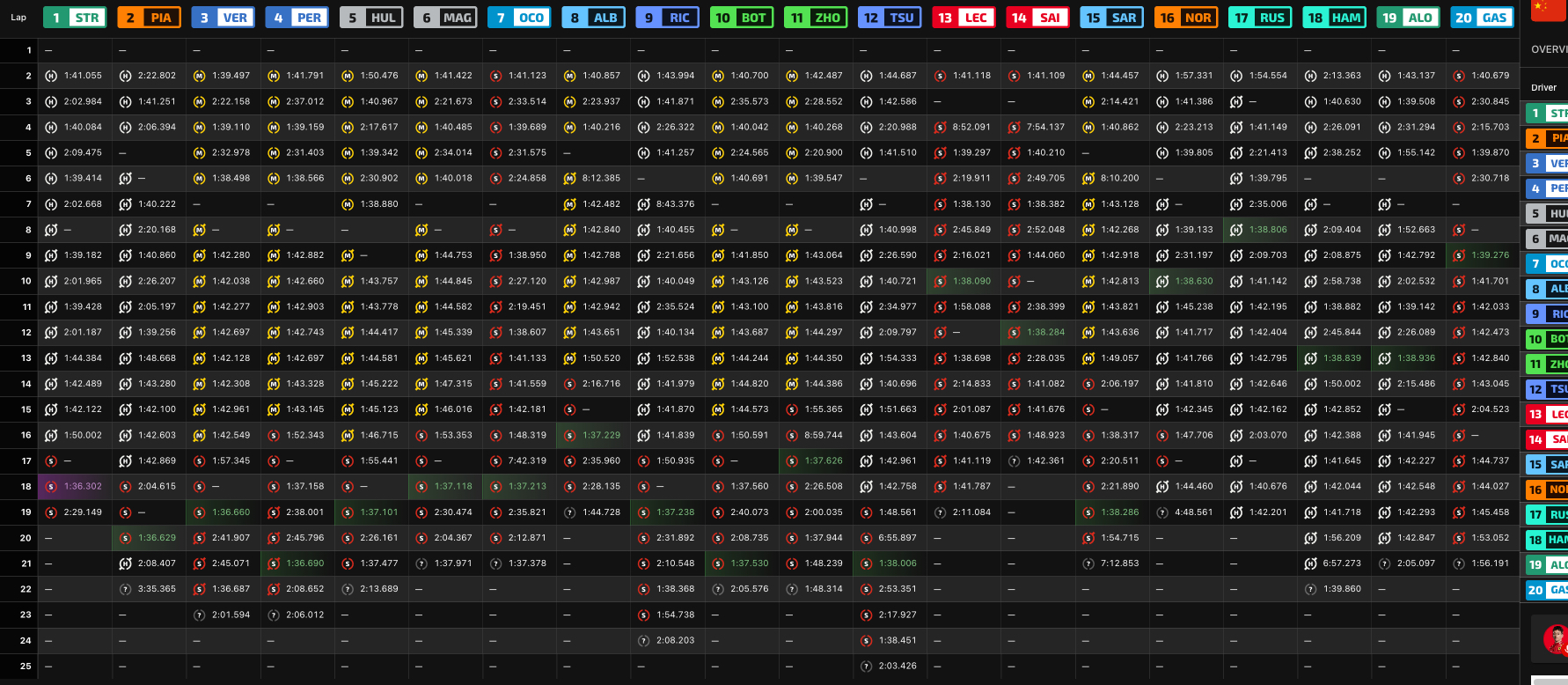Click the soft tyre icon beside 8:52.091
The image size is (1568, 685).
click(940, 128)
